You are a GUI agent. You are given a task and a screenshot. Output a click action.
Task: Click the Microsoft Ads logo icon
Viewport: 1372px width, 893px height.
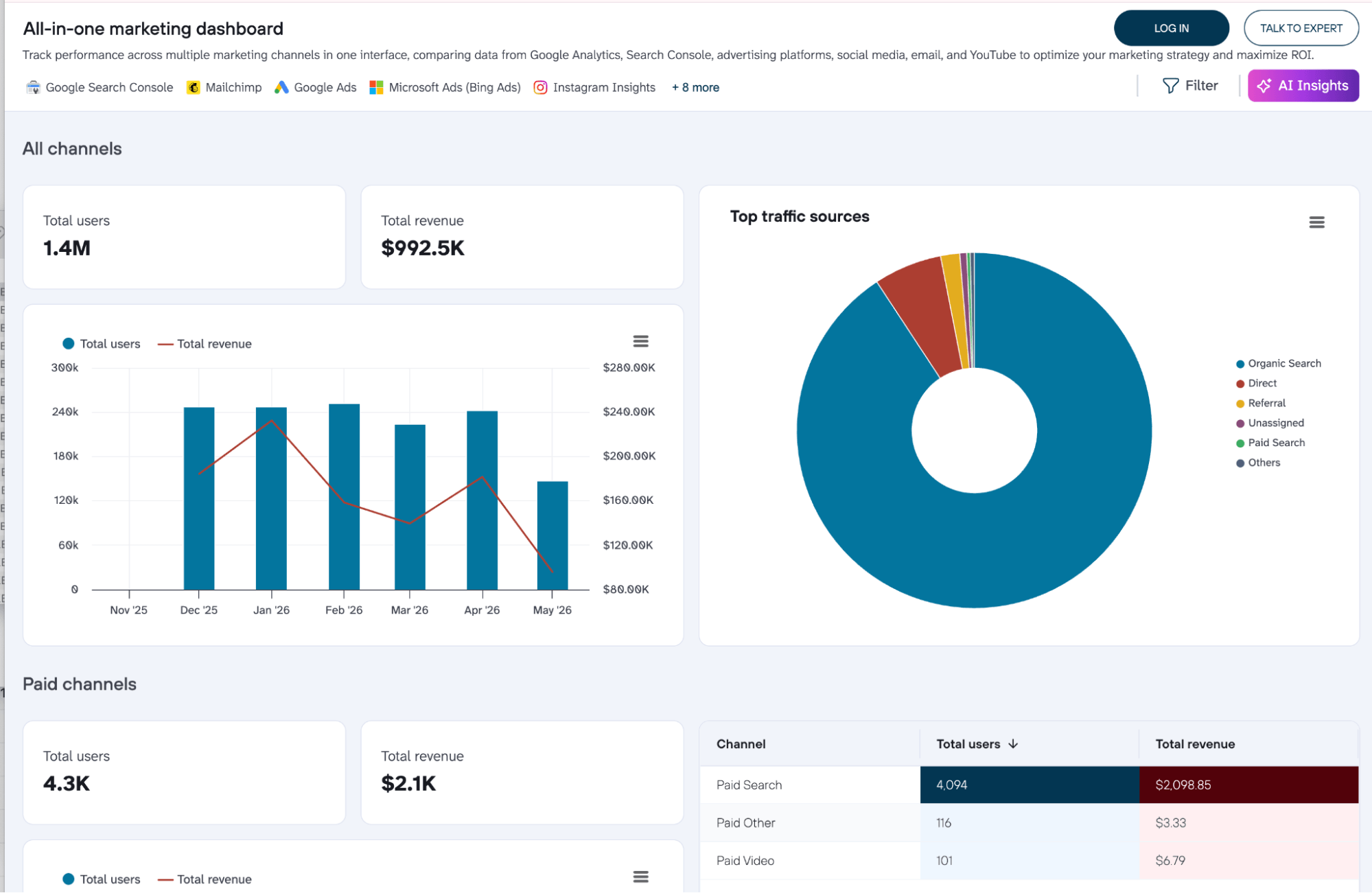(376, 87)
